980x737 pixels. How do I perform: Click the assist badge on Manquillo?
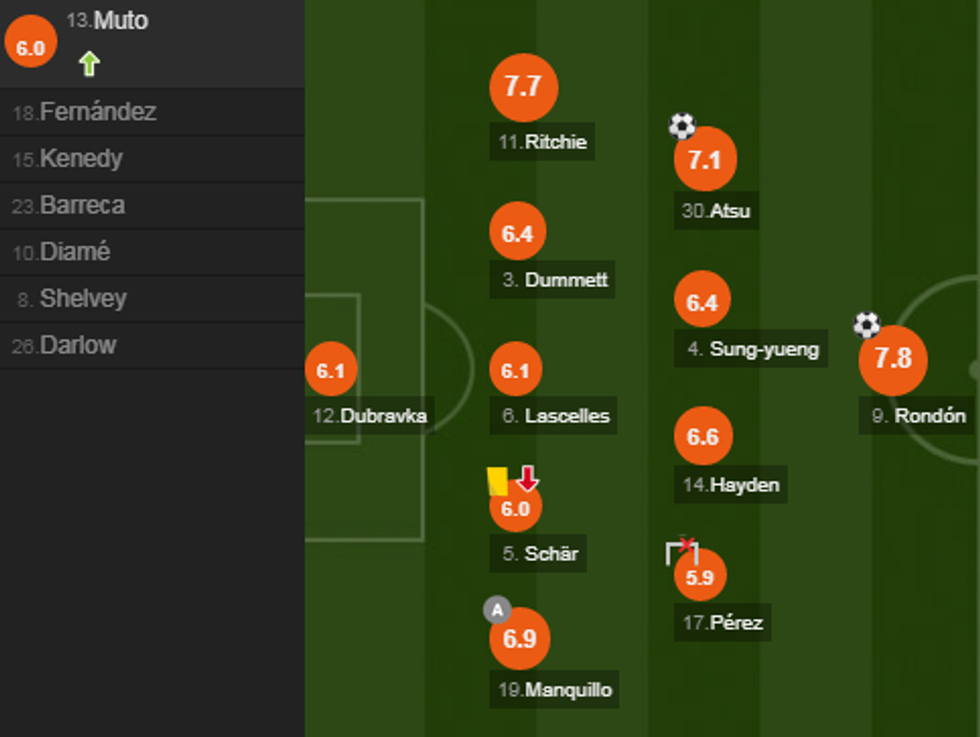coord(497,609)
